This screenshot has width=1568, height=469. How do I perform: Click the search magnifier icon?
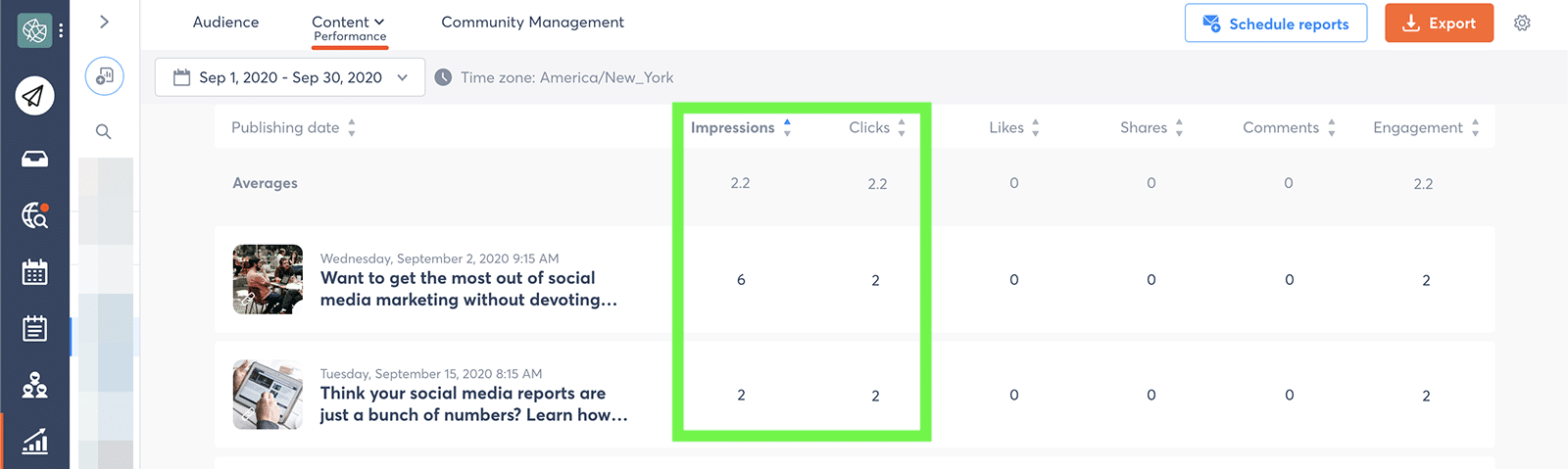(104, 131)
